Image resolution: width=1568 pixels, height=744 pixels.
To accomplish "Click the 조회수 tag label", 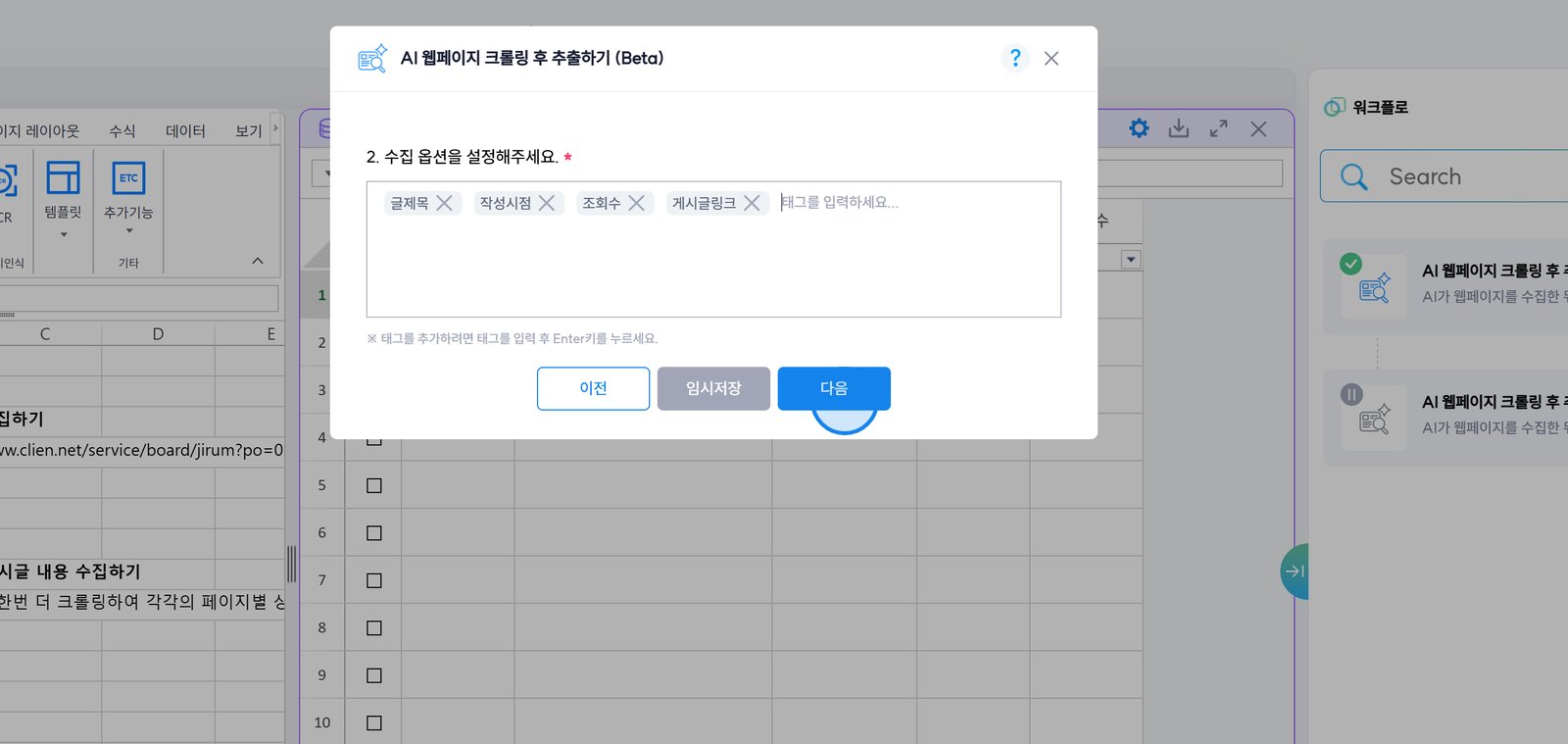I will 602,203.
